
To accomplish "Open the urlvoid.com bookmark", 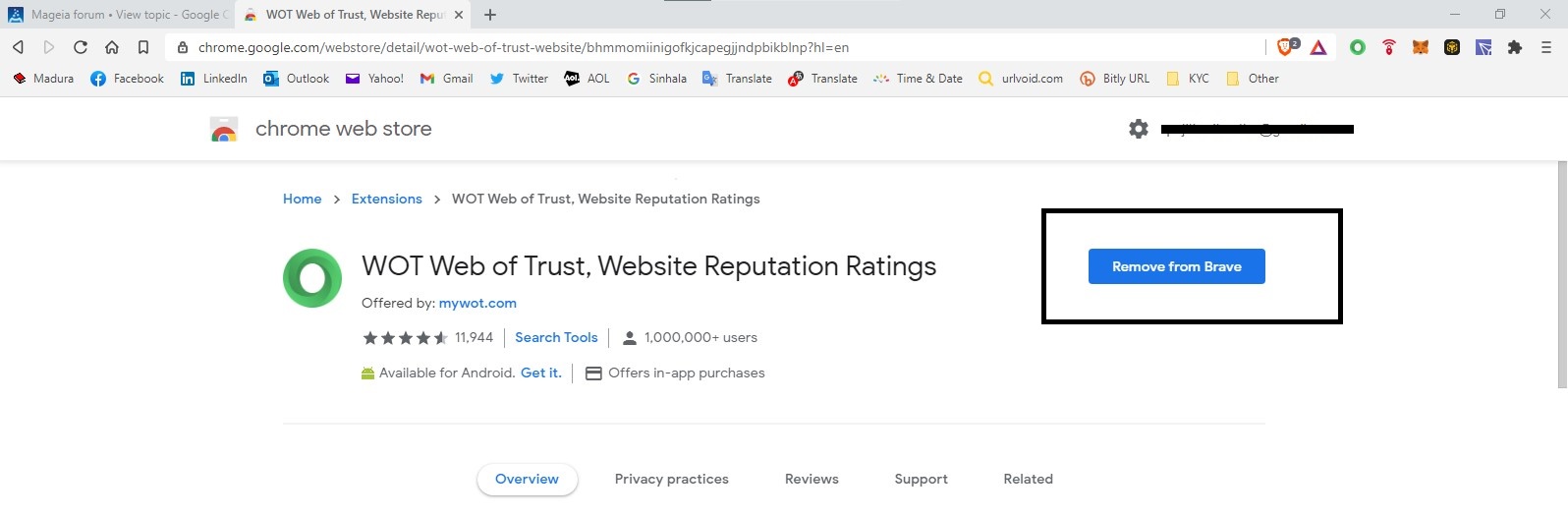I will point(1021,79).
